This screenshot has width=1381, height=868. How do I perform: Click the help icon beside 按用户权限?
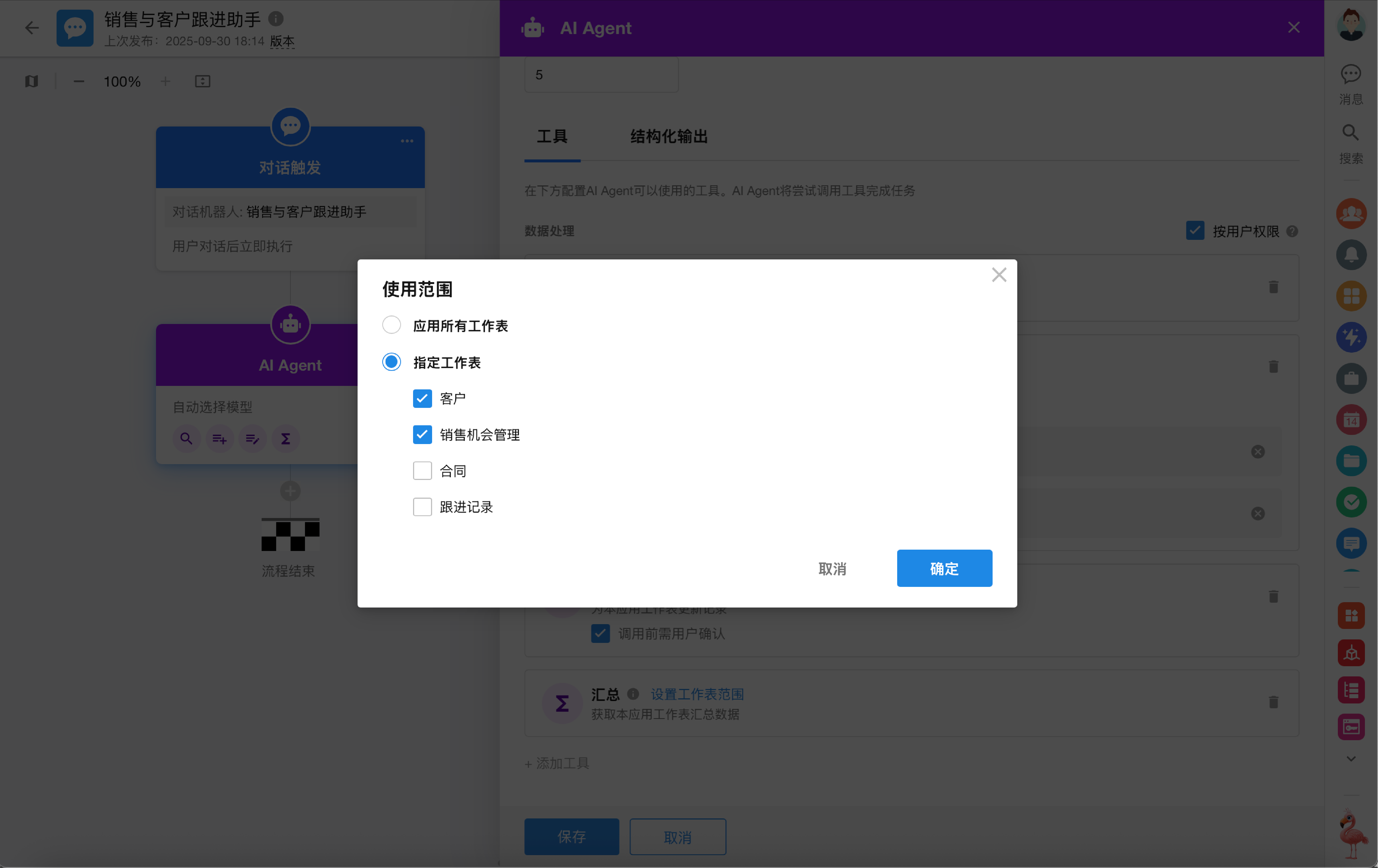[1292, 231]
